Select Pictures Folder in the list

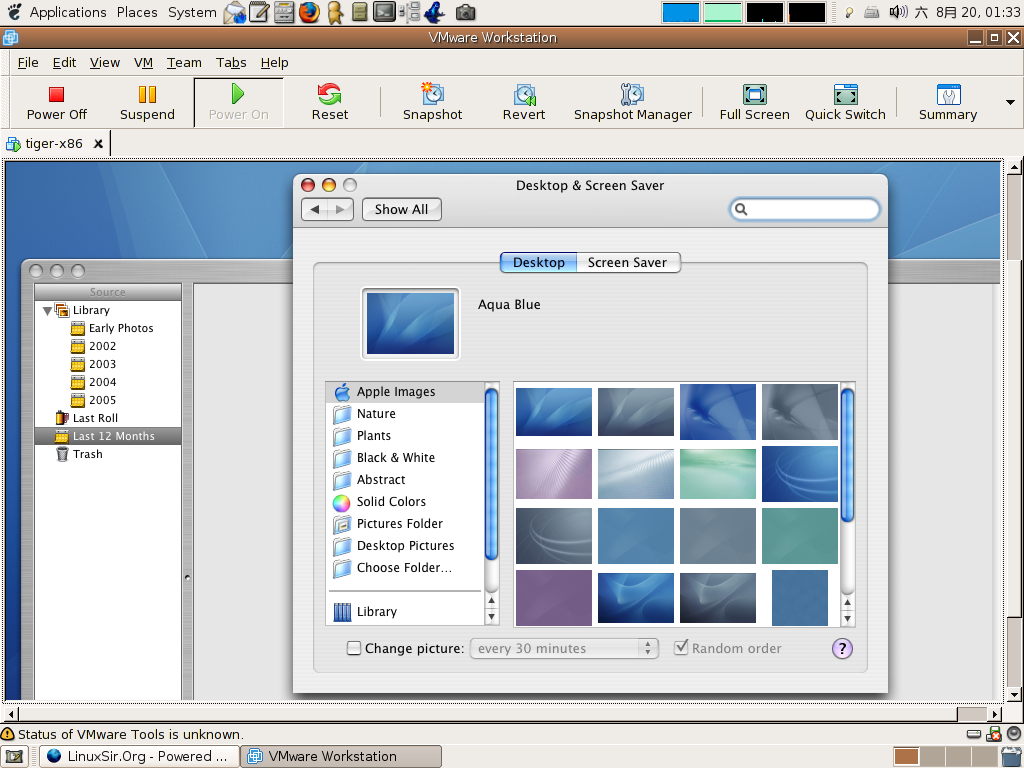point(406,524)
